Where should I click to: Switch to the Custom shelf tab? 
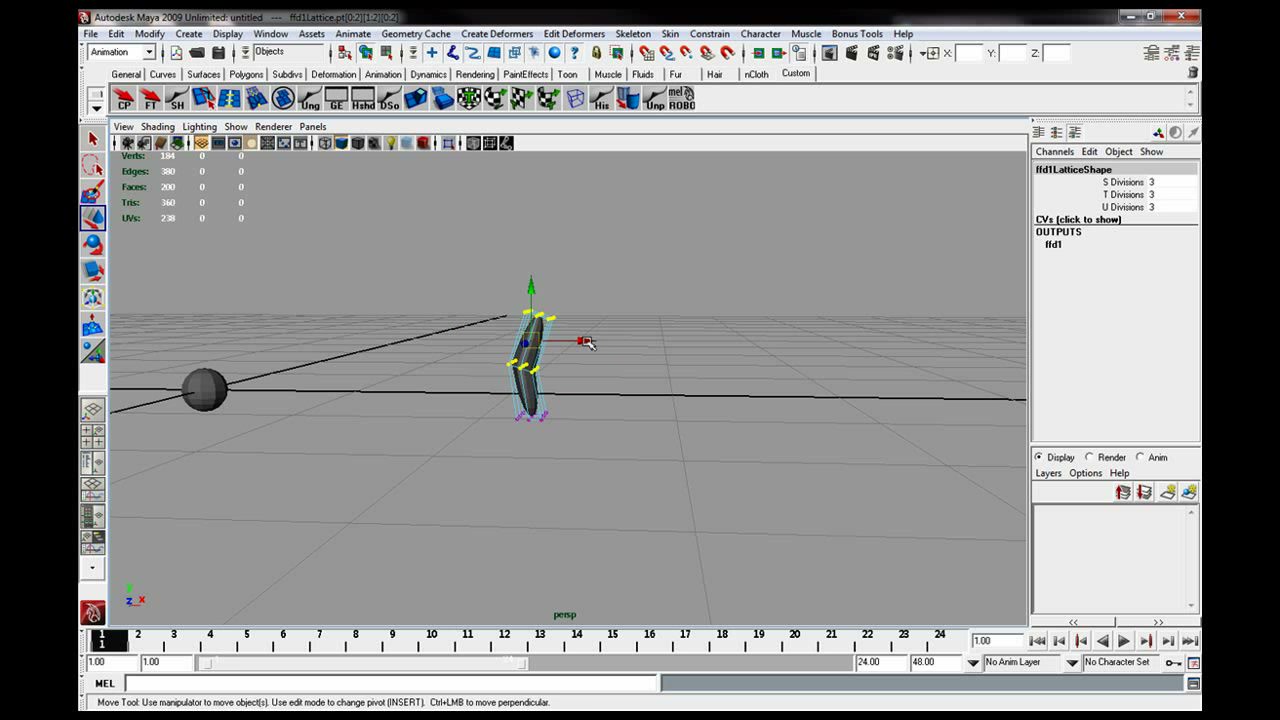point(796,73)
